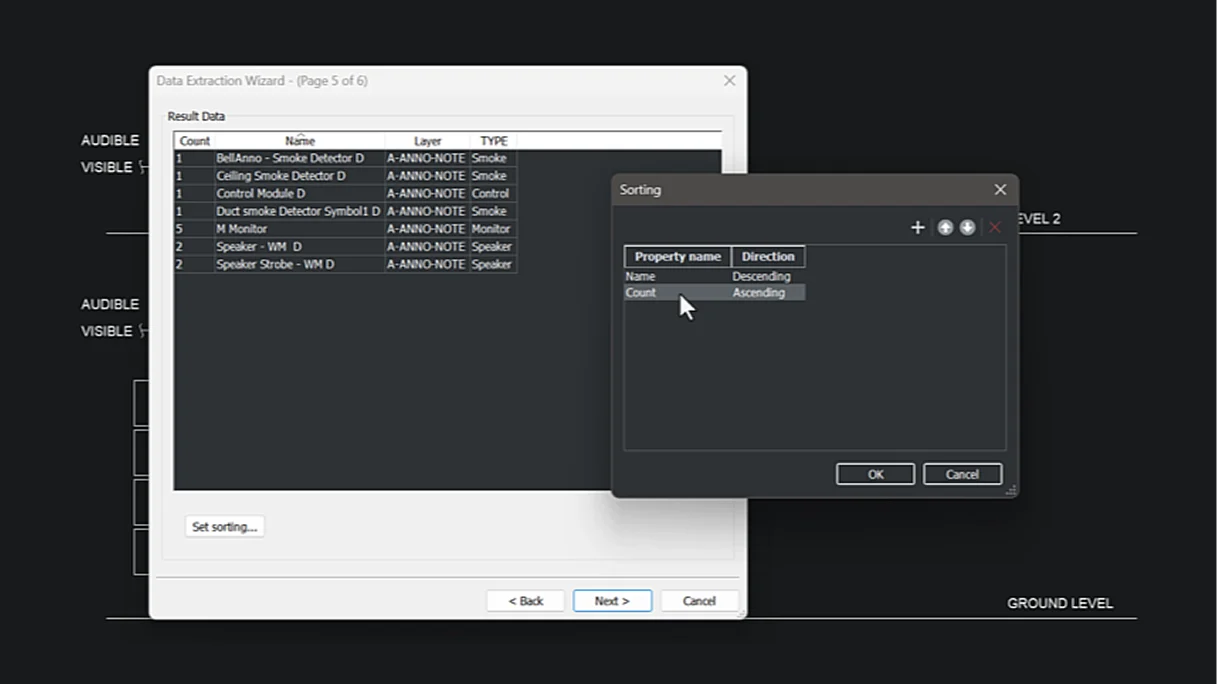Open Descending direction cell for Name
Screen dimensions: 1217x684
point(767,276)
